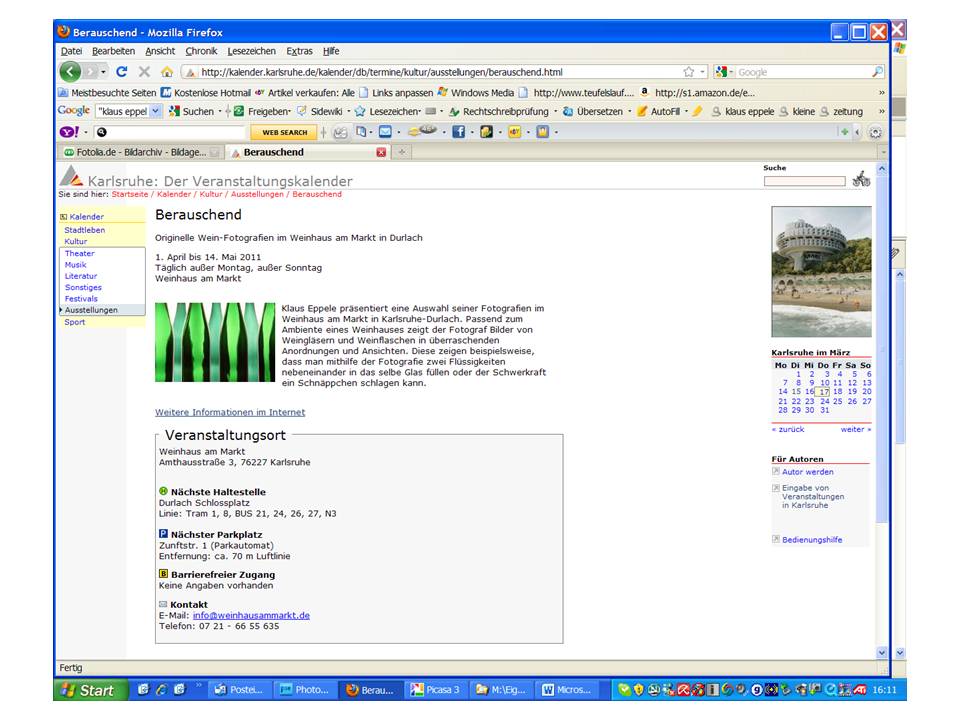Open the Google toolbar search dropdown
Image resolution: width=960 pixels, height=720 pixels.
(155, 111)
